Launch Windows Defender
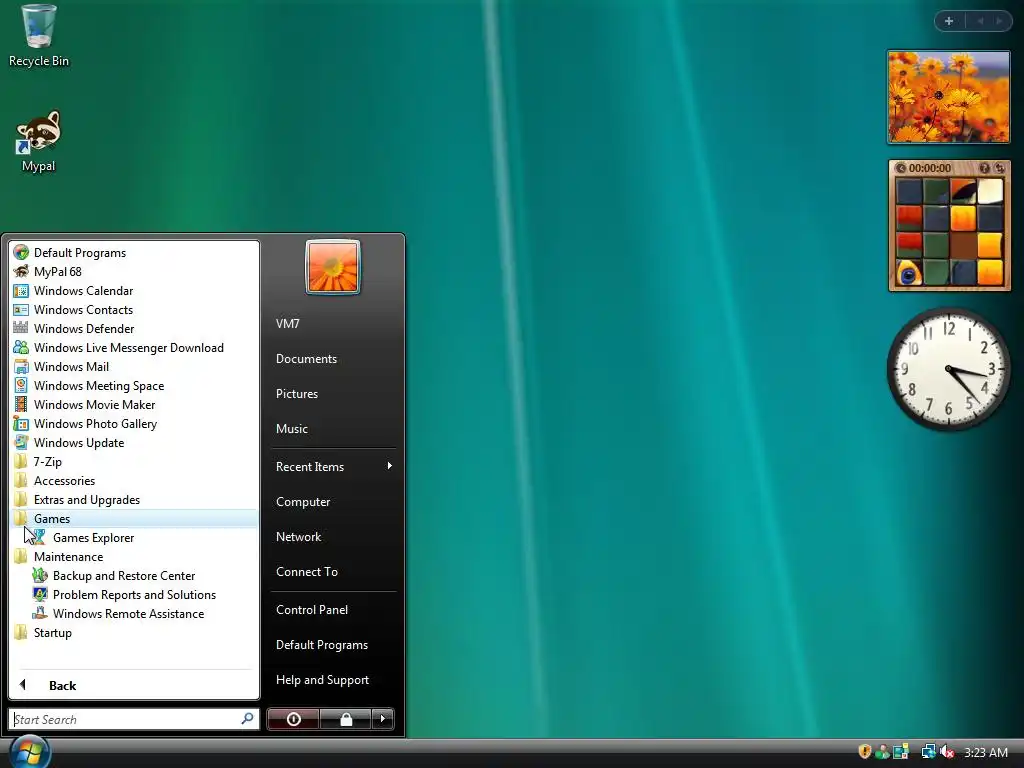This screenshot has width=1024, height=768. tap(135, 328)
